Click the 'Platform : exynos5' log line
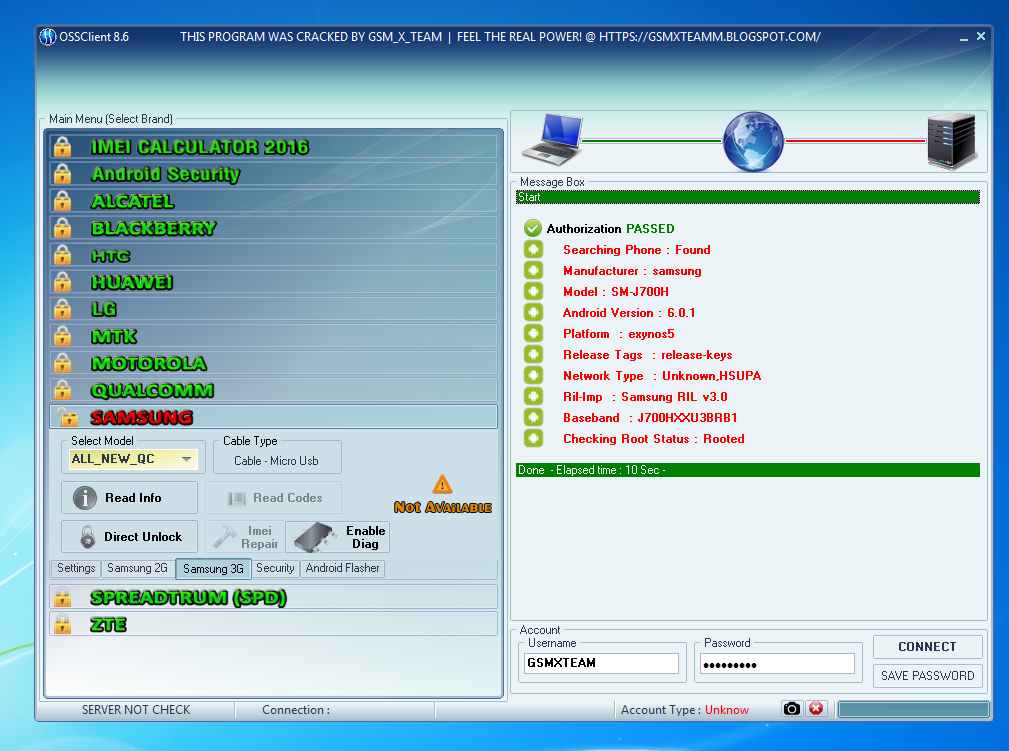1009x751 pixels. [618, 334]
